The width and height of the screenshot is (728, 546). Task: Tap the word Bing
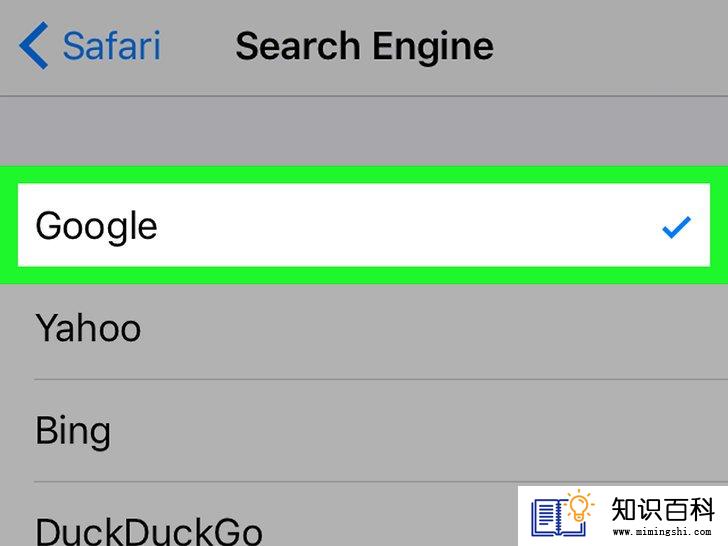73,431
